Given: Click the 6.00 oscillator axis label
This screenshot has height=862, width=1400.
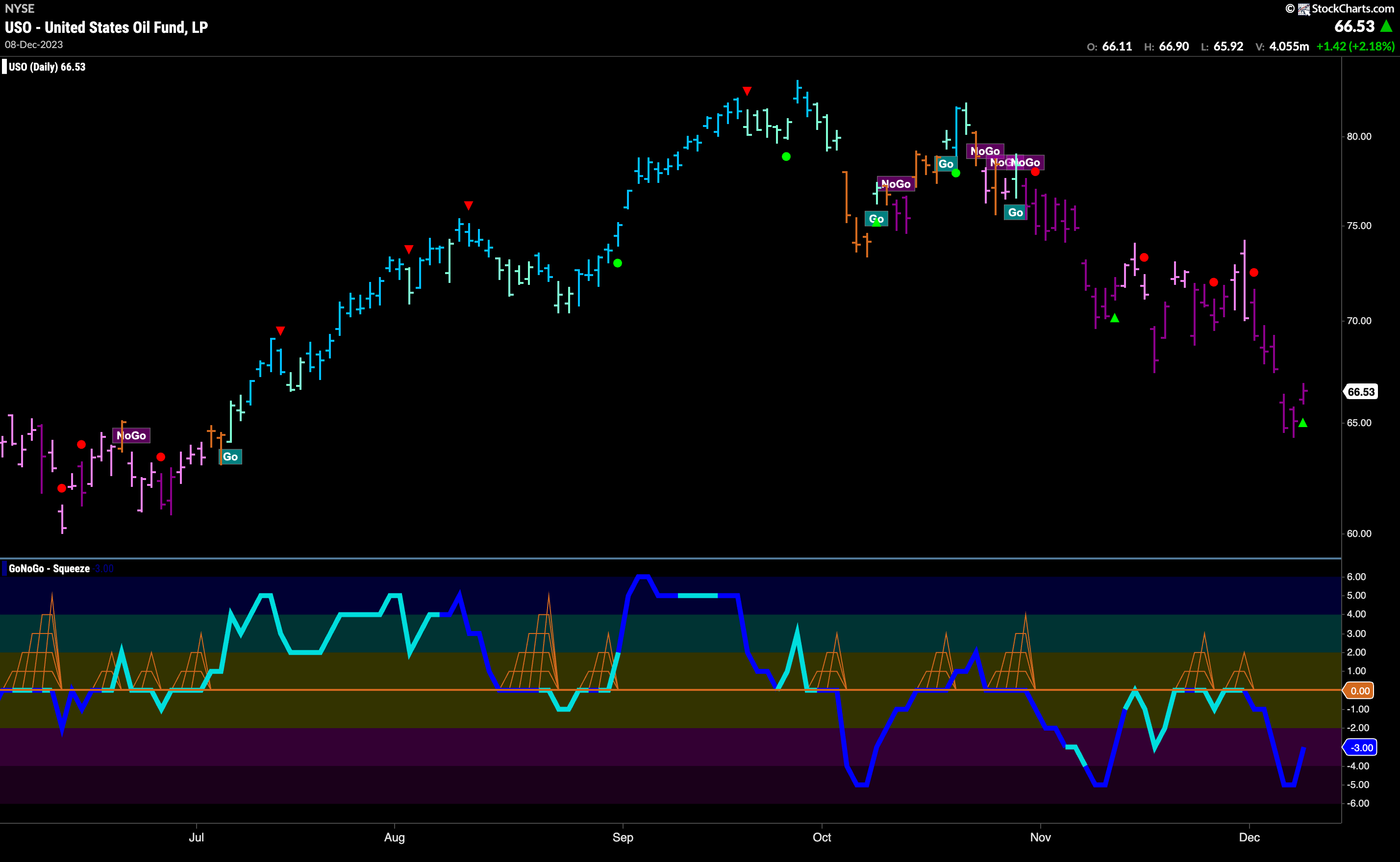Looking at the screenshot, I should [1356, 577].
